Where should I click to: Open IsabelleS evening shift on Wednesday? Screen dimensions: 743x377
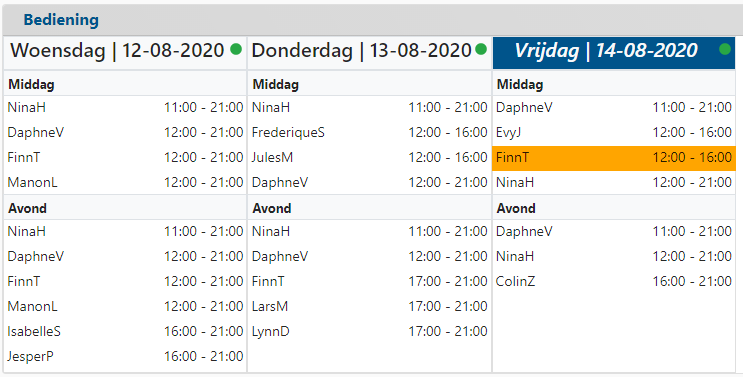pos(125,332)
